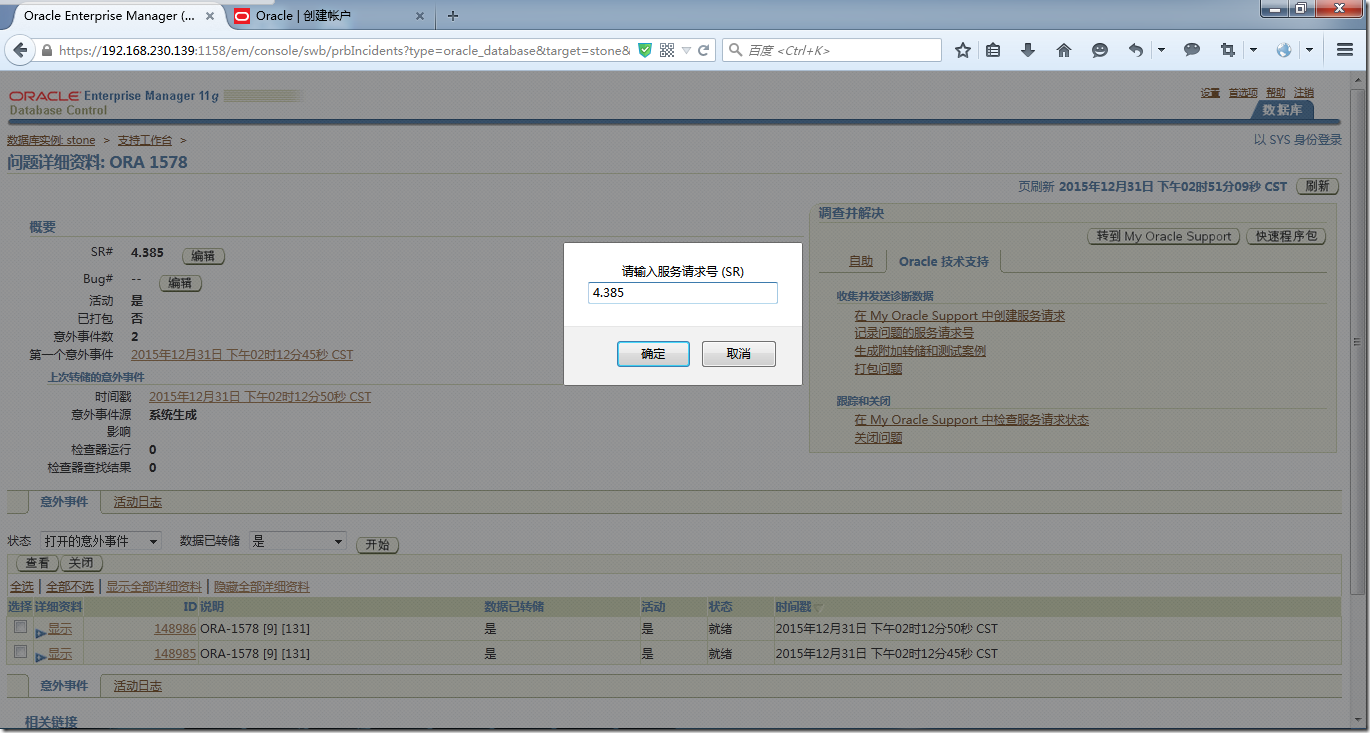
Task: Click the padlock site security icon
Action: click(x=46, y=50)
